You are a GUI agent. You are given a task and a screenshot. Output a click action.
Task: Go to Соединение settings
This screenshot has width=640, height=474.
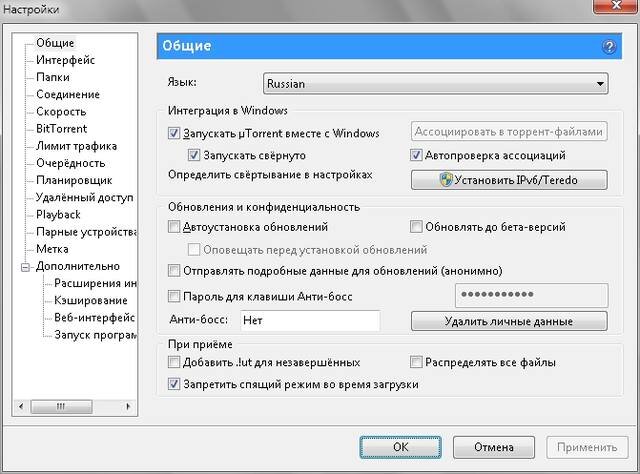point(68,94)
